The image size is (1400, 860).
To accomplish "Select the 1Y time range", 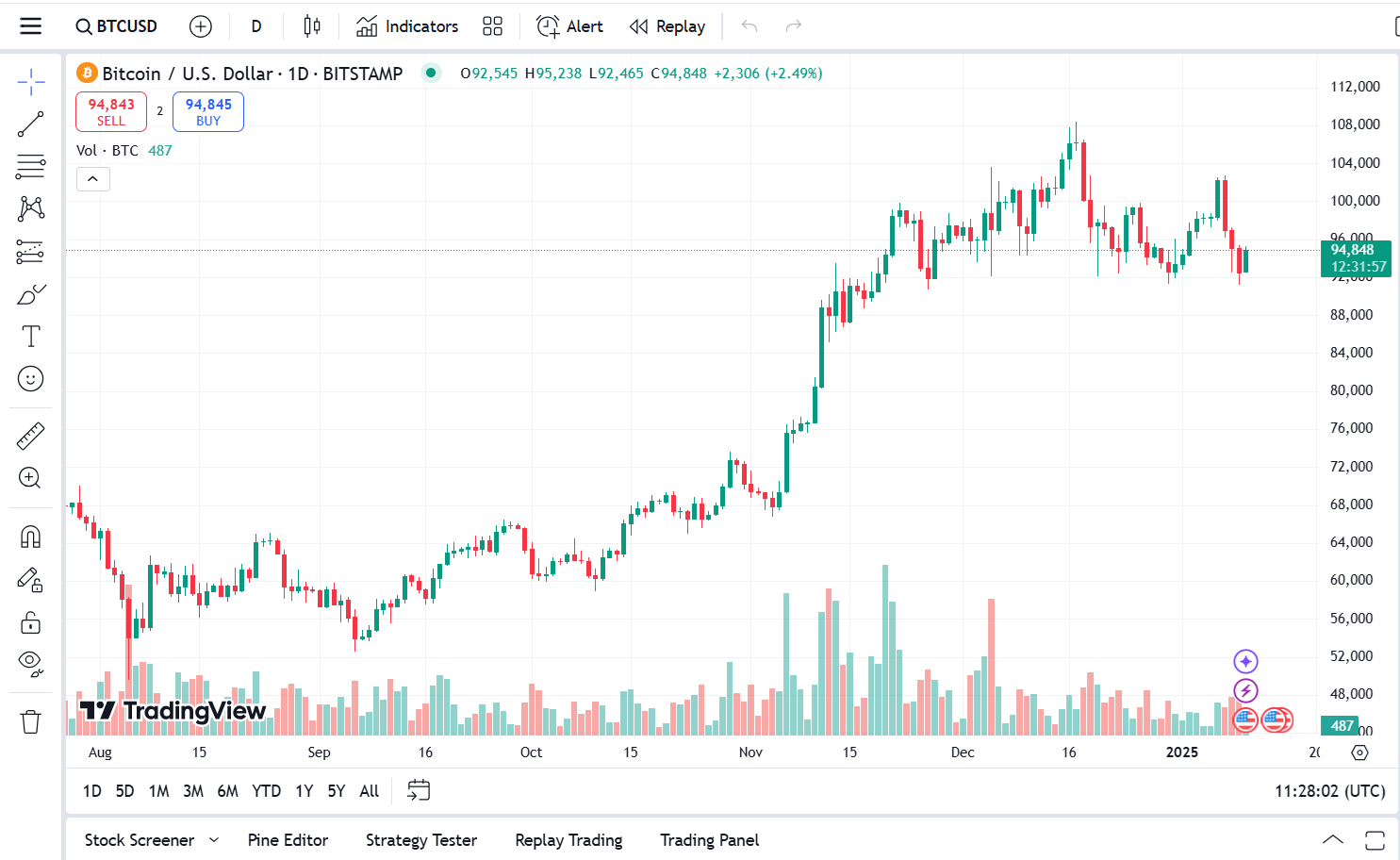I will pos(304,790).
